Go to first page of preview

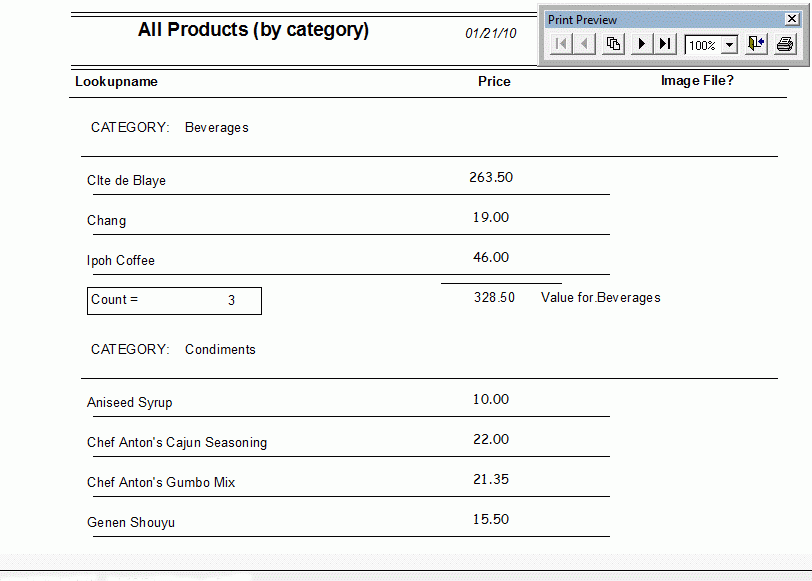(561, 44)
